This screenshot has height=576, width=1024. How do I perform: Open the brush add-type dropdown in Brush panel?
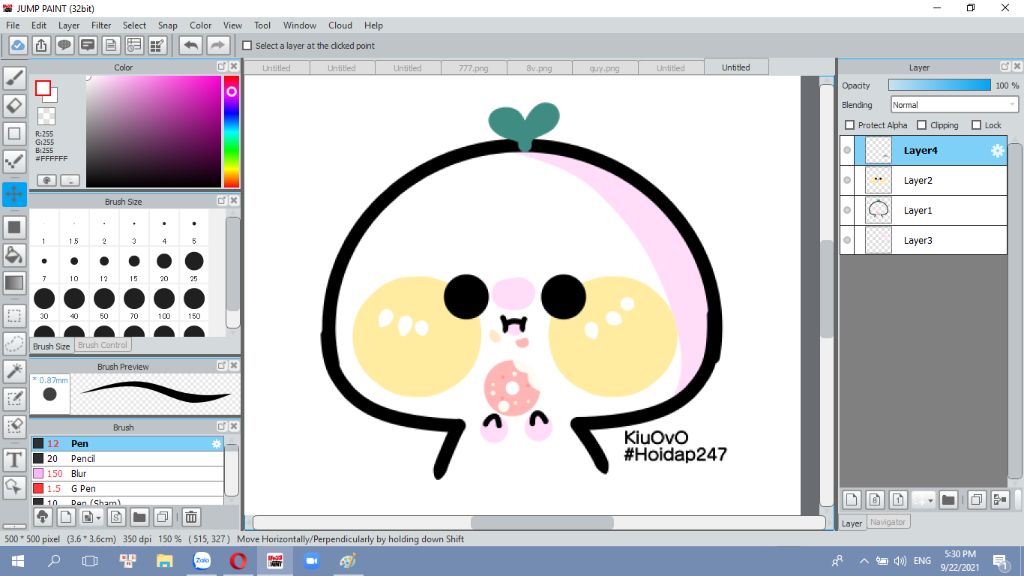(99, 517)
